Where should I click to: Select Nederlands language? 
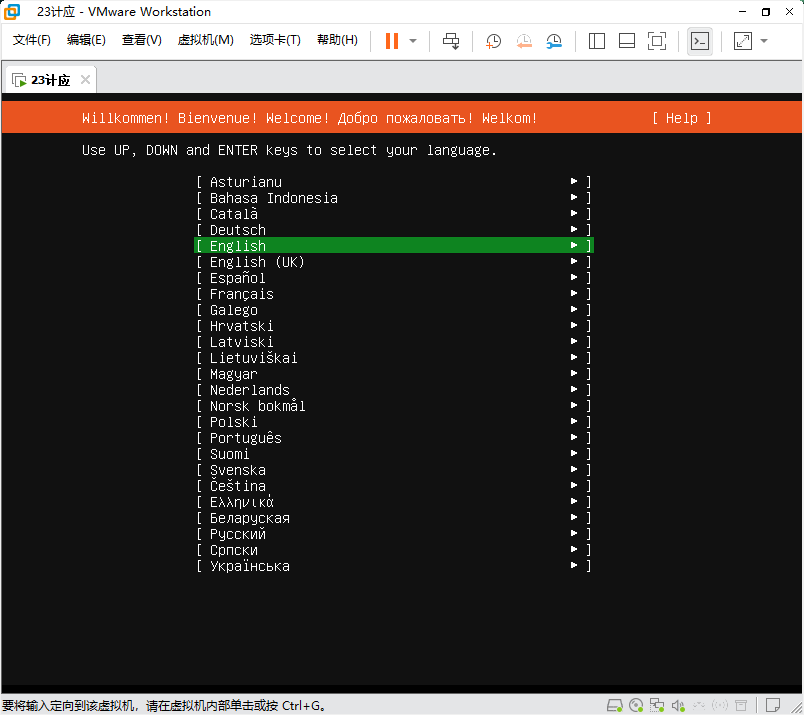pyautogui.click(x=394, y=390)
